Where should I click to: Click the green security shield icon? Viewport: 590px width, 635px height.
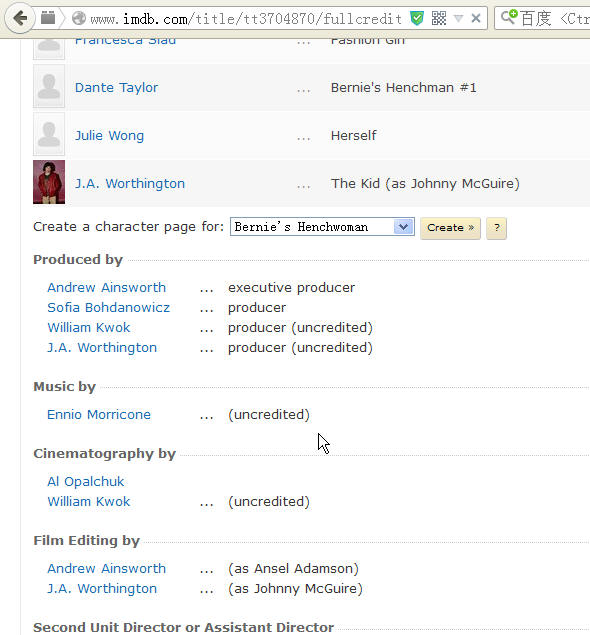tap(417, 18)
